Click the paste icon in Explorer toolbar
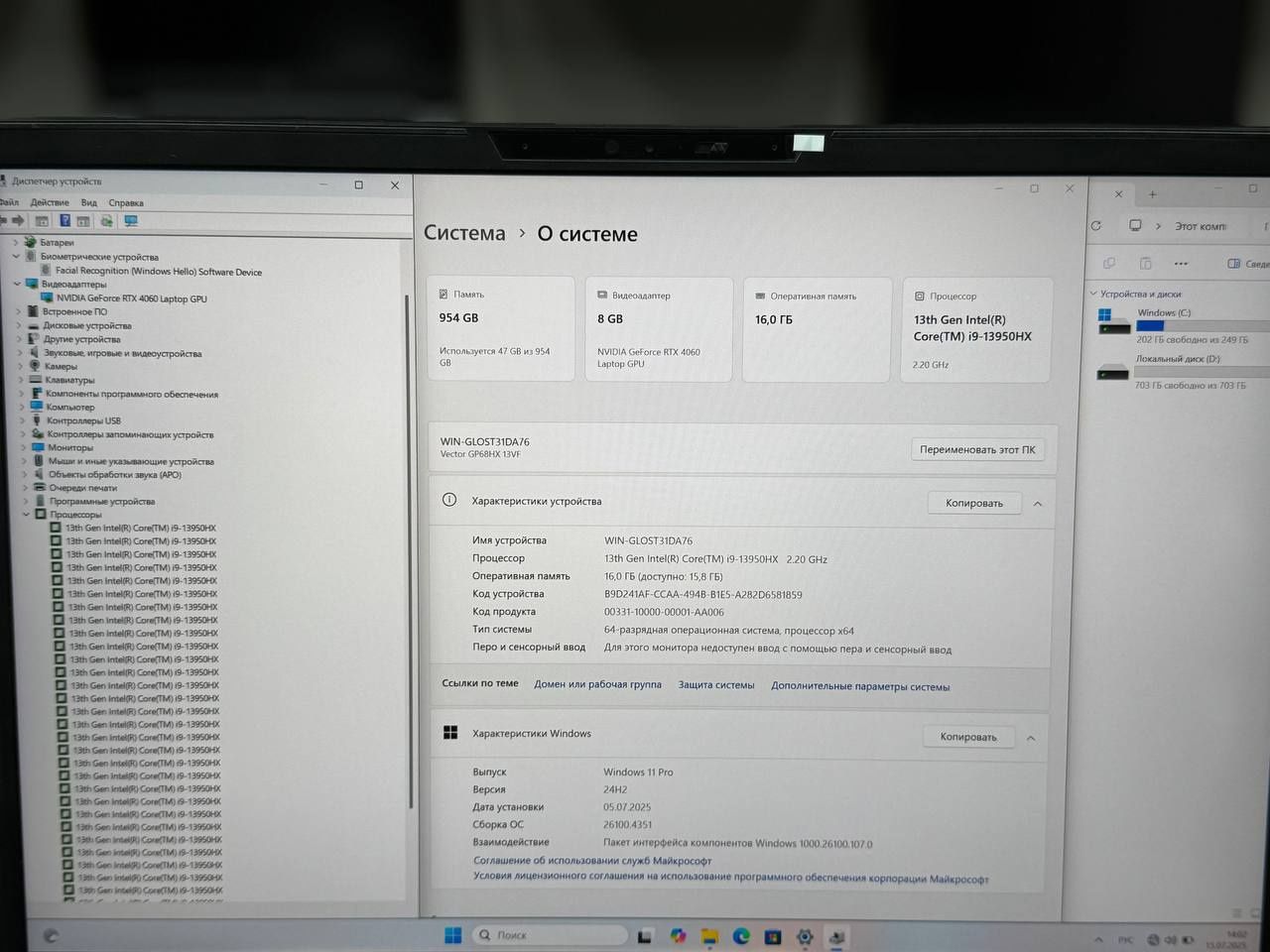The image size is (1270, 952). [x=1146, y=263]
